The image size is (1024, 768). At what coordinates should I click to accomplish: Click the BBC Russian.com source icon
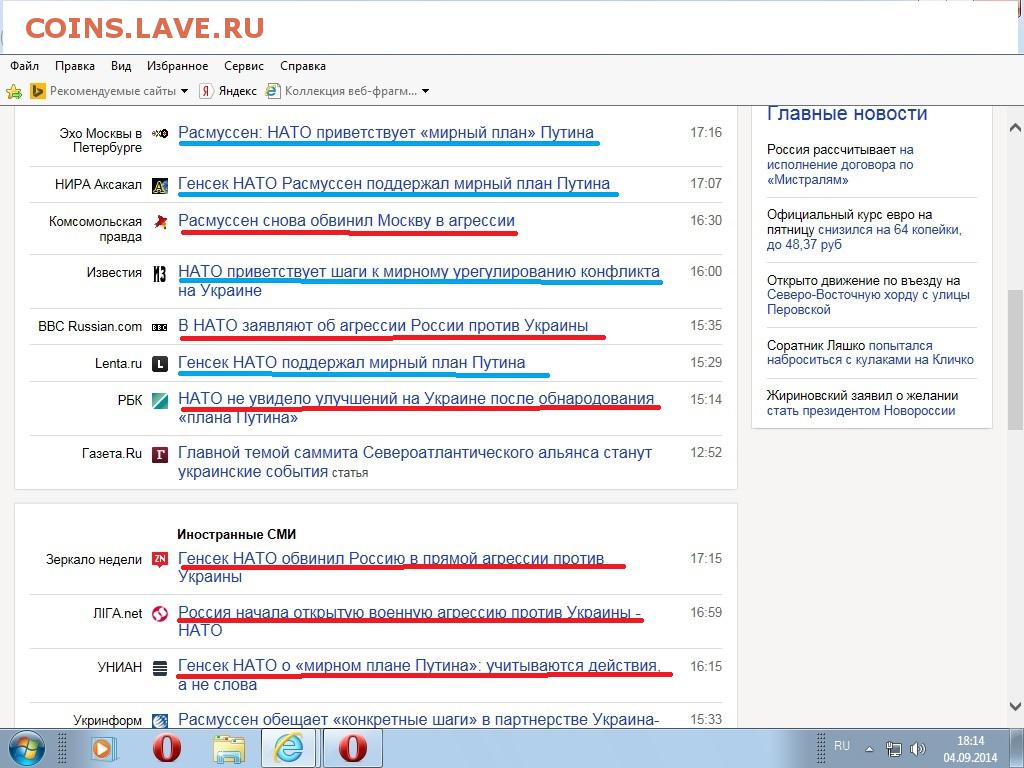point(160,327)
